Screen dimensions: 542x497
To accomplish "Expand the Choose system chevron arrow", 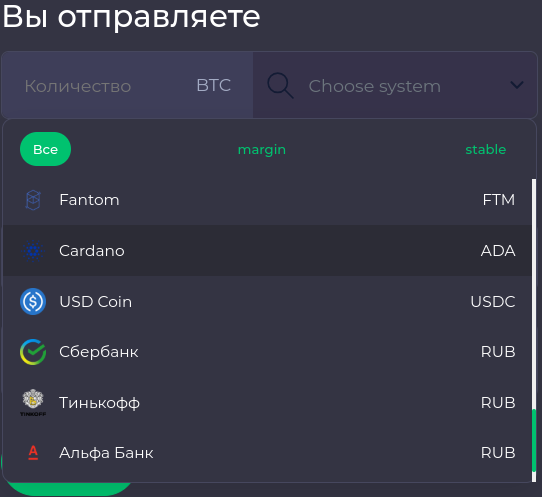I will 517,85.
